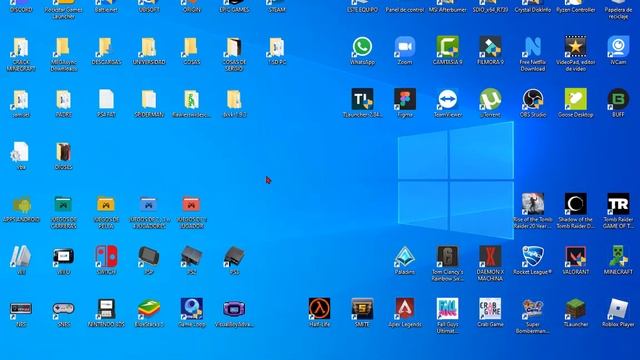Viewport: 640px width, 360px height.
Task: Launch the MINECRAFT creeper icon
Action: tap(618, 257)
